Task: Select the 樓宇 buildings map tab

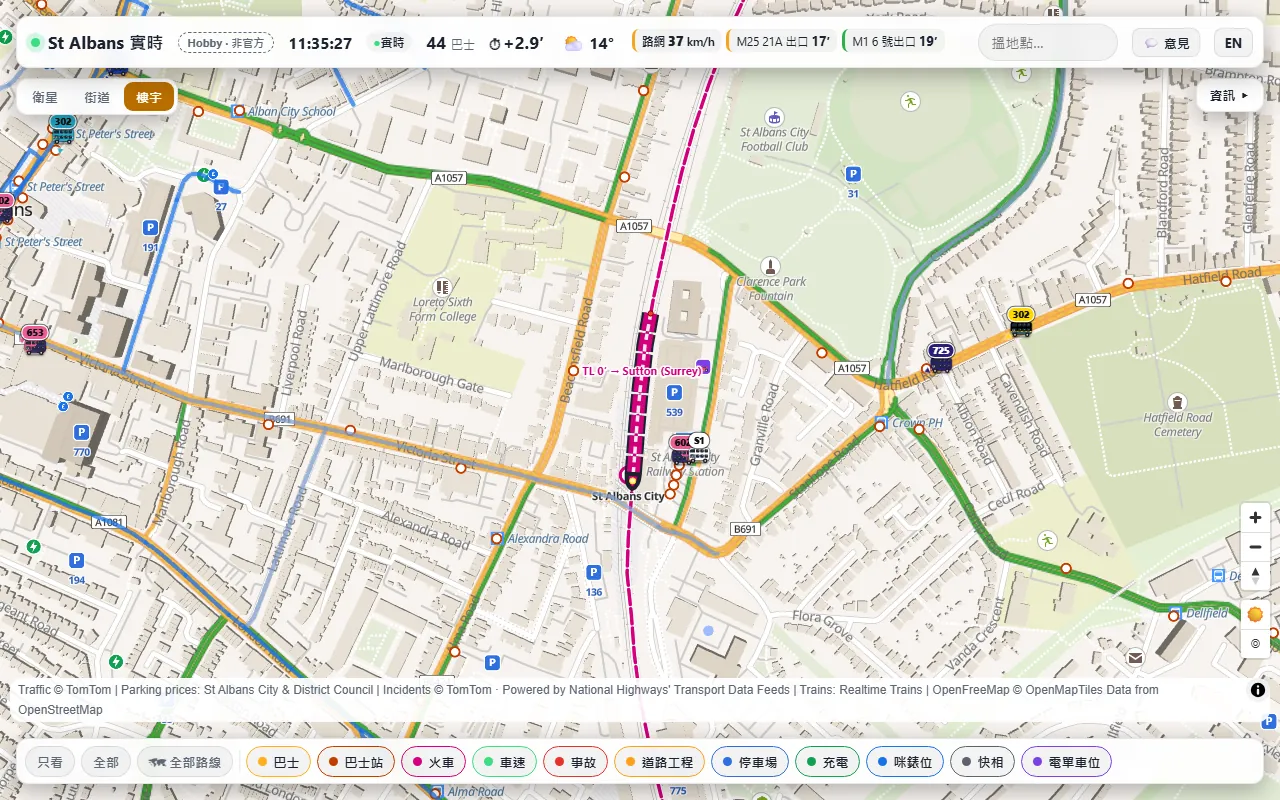Action: tap(149, 97)
